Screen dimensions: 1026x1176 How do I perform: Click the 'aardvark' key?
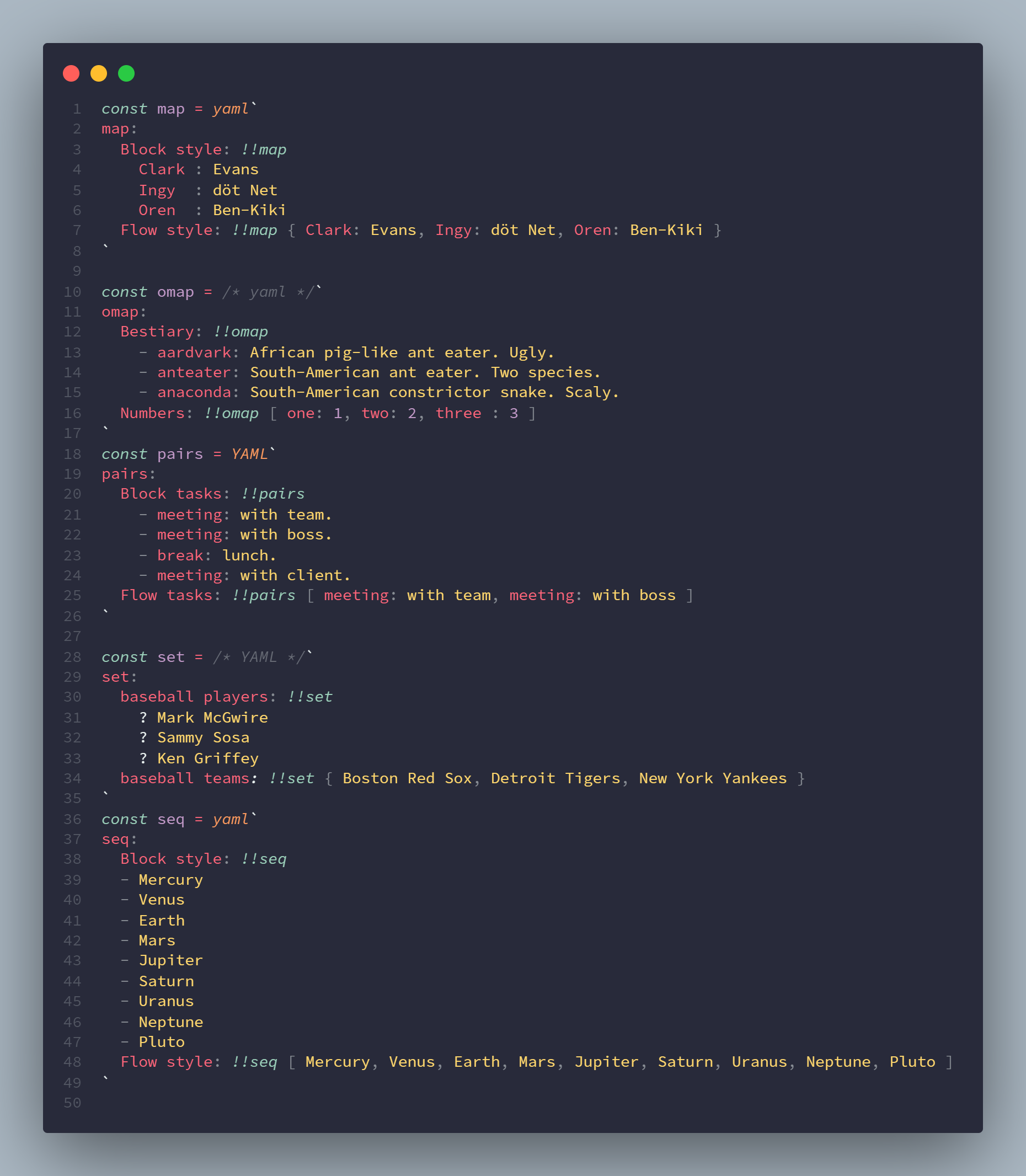pyautogui.click(x=194, y=352)
